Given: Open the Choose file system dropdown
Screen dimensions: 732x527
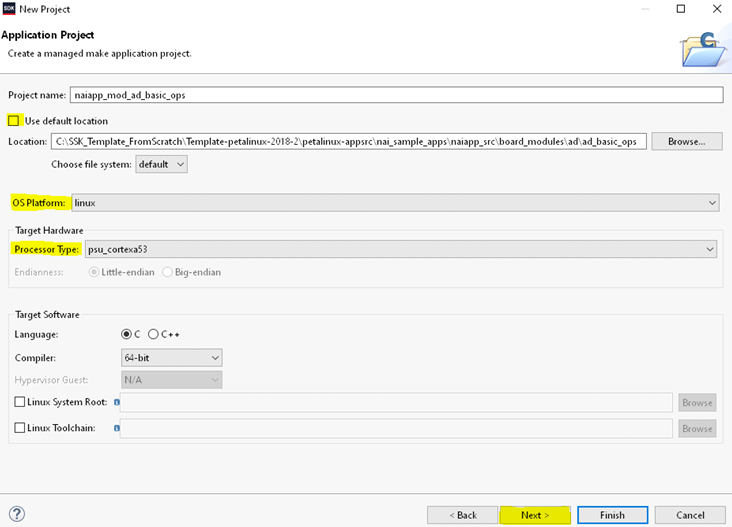Looking at the screenshot, I should 161,163.
